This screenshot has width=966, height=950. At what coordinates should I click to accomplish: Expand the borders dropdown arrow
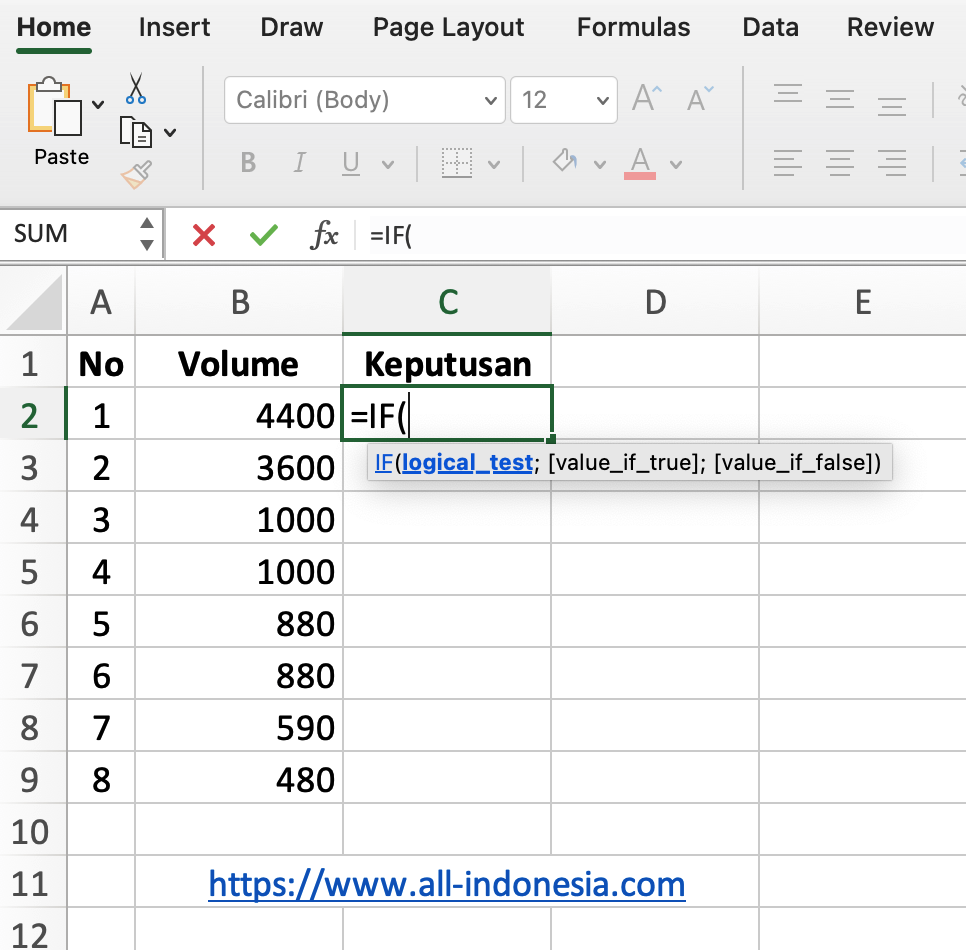[494, 164]
